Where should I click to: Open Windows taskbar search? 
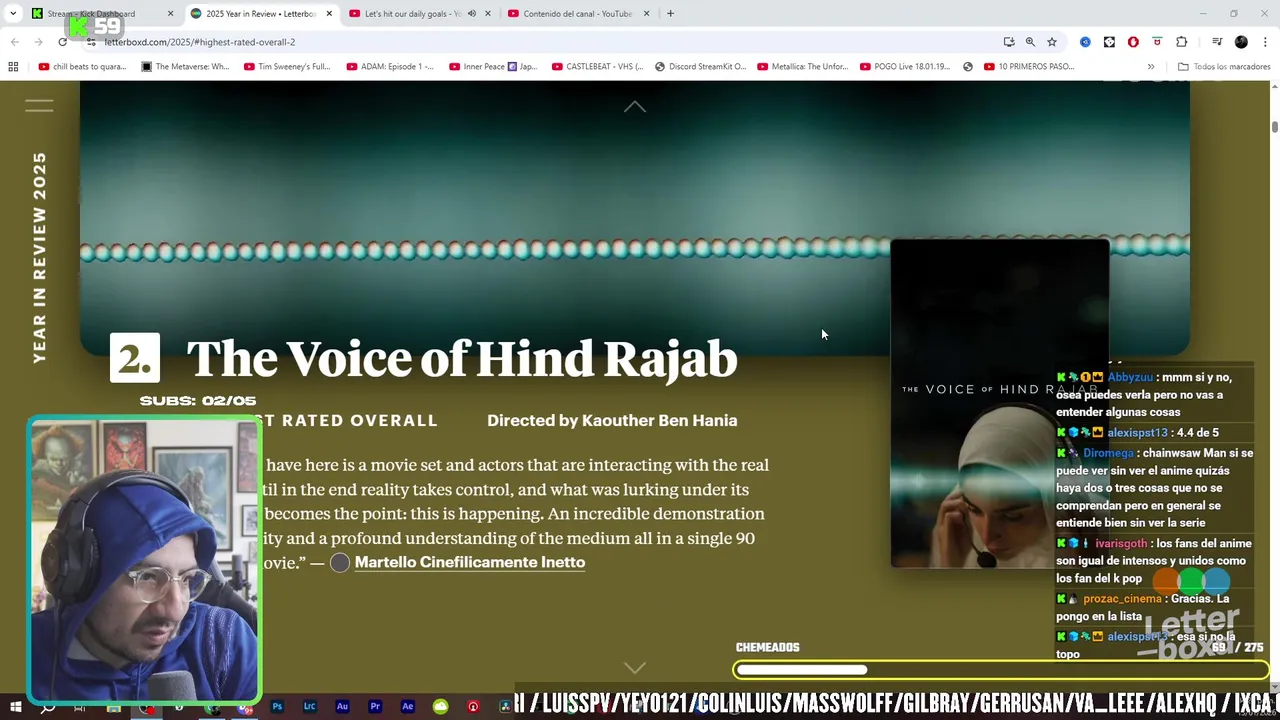(47, 707)
